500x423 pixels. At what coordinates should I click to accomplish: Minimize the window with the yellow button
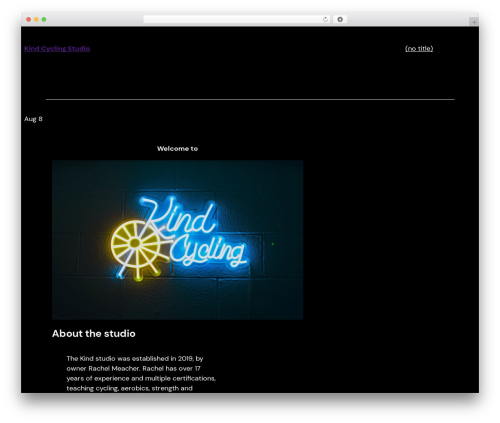point(36,20)
